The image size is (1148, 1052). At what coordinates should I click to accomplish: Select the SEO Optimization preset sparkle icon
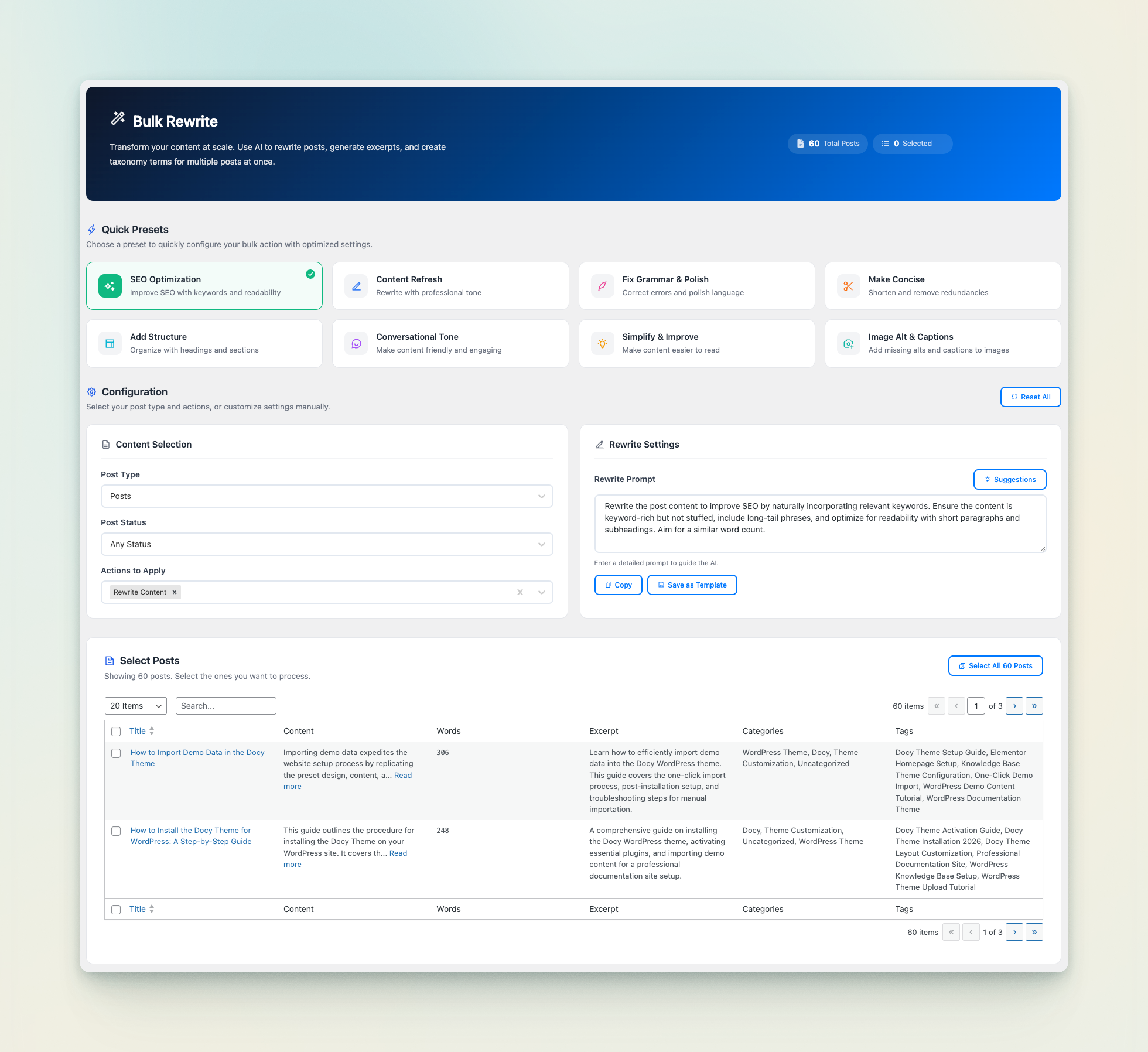coord(110,286)
